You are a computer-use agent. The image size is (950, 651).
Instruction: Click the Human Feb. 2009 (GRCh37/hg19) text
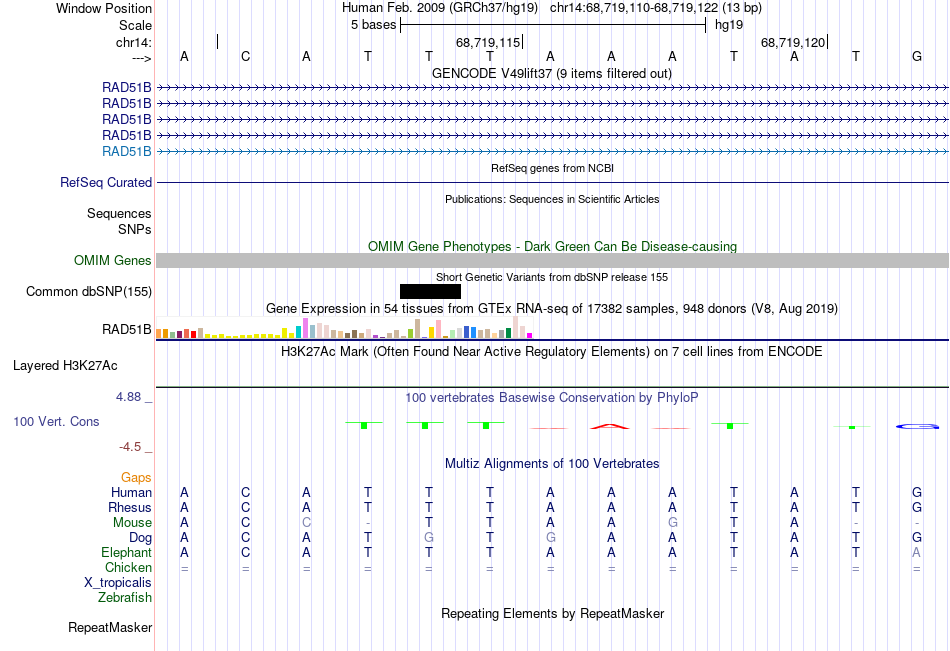click(440, 8)
